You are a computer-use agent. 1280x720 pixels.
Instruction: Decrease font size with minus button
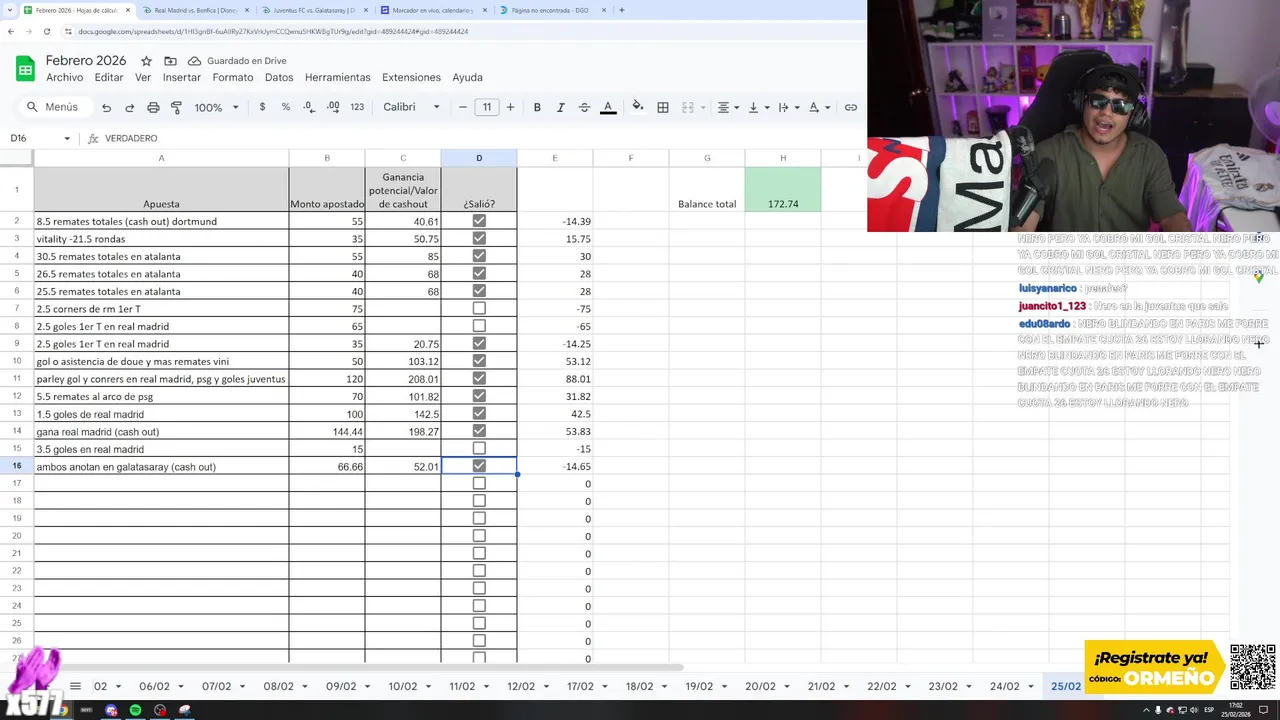click(x=462, y=107)
